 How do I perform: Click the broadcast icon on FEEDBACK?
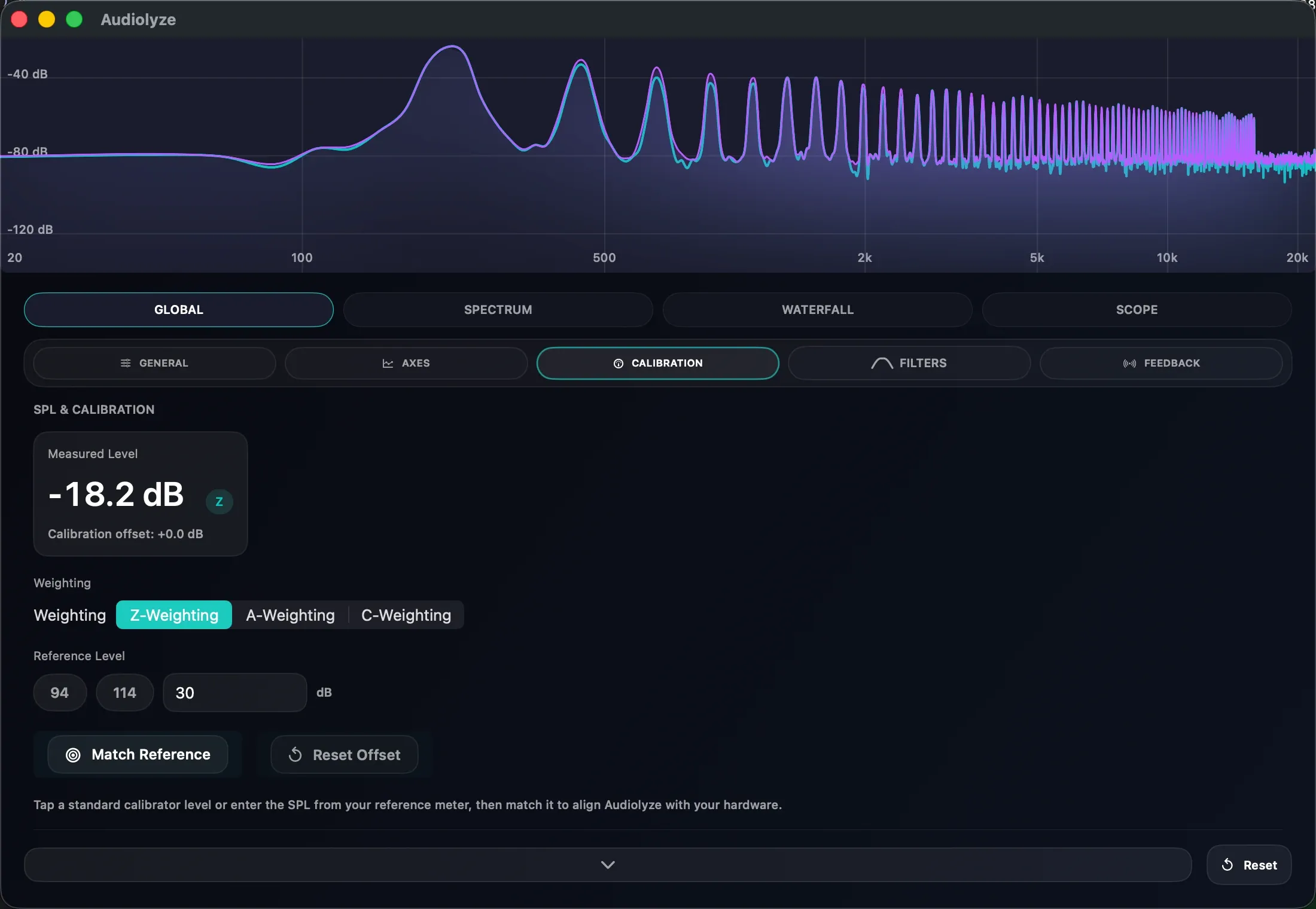[x=1129, y=363]
